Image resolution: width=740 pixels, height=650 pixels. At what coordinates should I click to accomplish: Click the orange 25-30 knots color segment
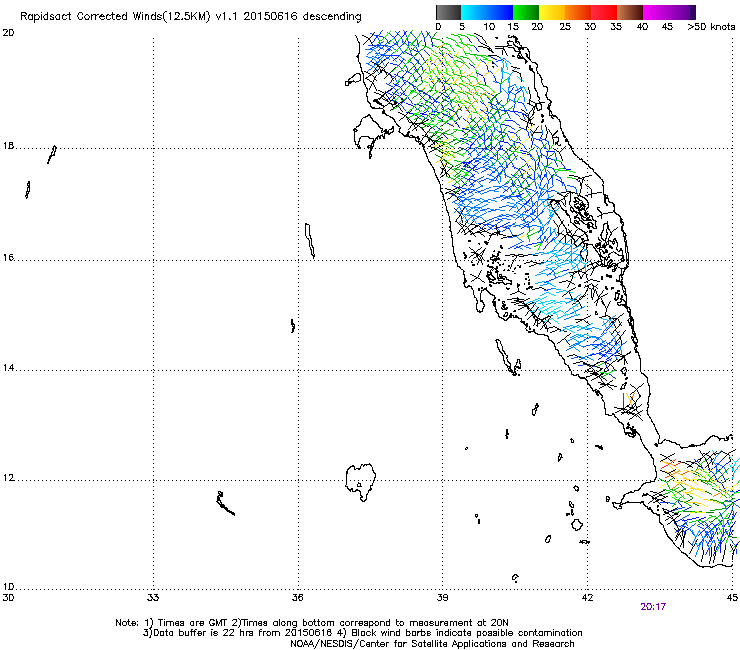[x=578, y=12]
